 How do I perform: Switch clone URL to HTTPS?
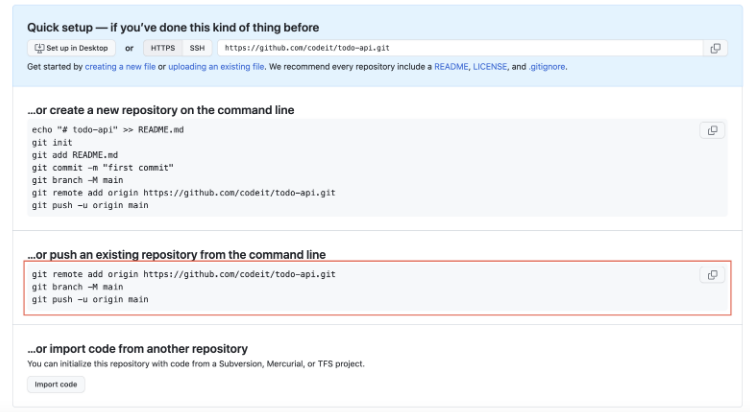pos(163,48)
